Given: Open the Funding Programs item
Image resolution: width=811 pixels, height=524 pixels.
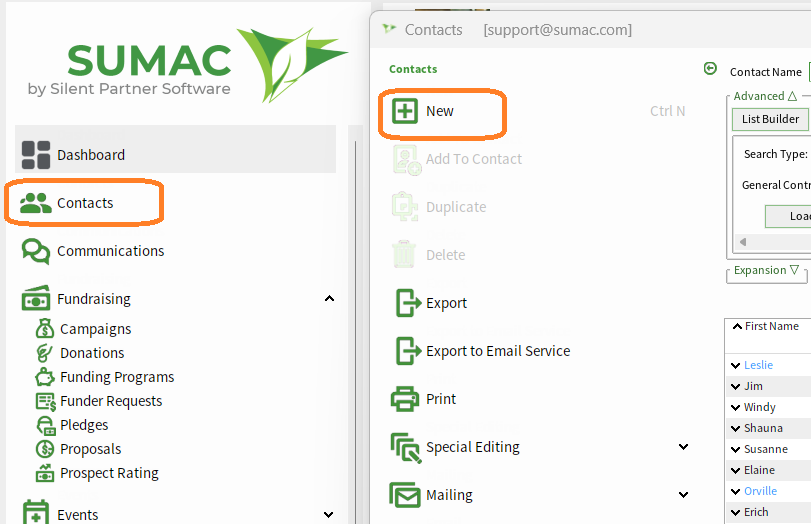Looking at the screenshot, I should (x=117, y=377).
